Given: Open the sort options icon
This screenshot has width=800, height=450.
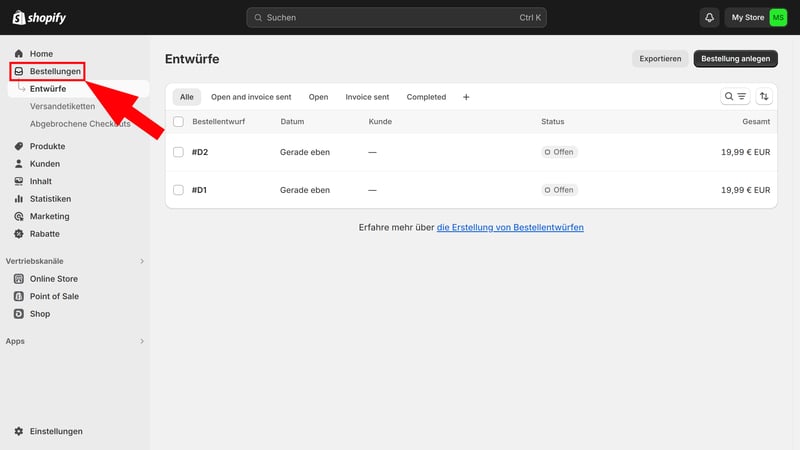Looking at the screenshot, I should point(765,97).
